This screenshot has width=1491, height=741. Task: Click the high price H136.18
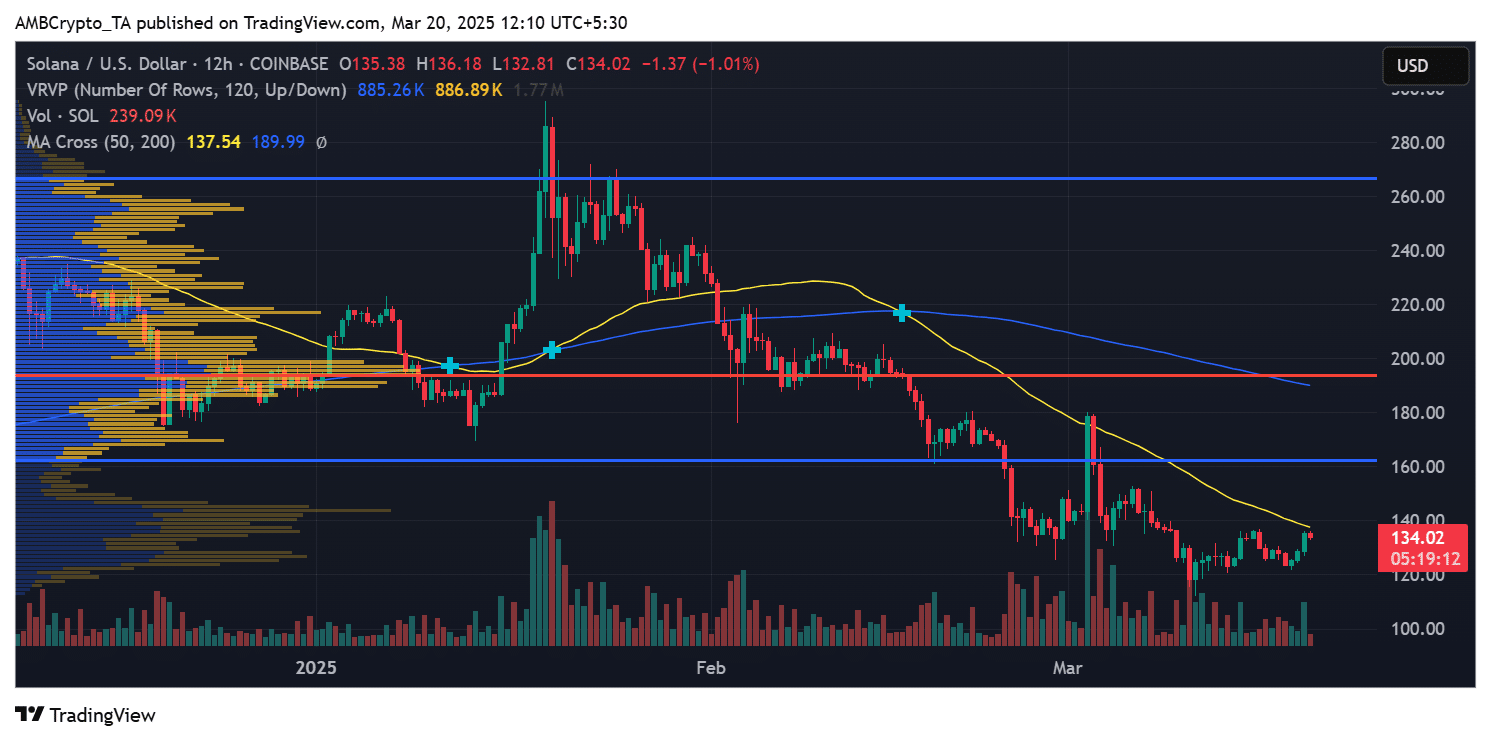coord(447,64)
